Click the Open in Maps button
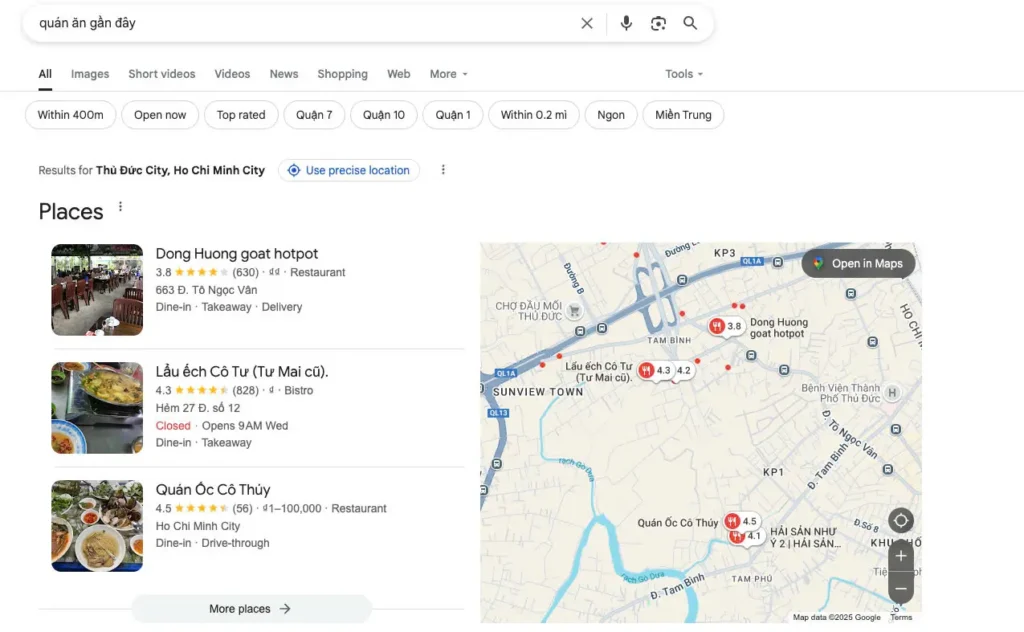 [x=858, y=264]
